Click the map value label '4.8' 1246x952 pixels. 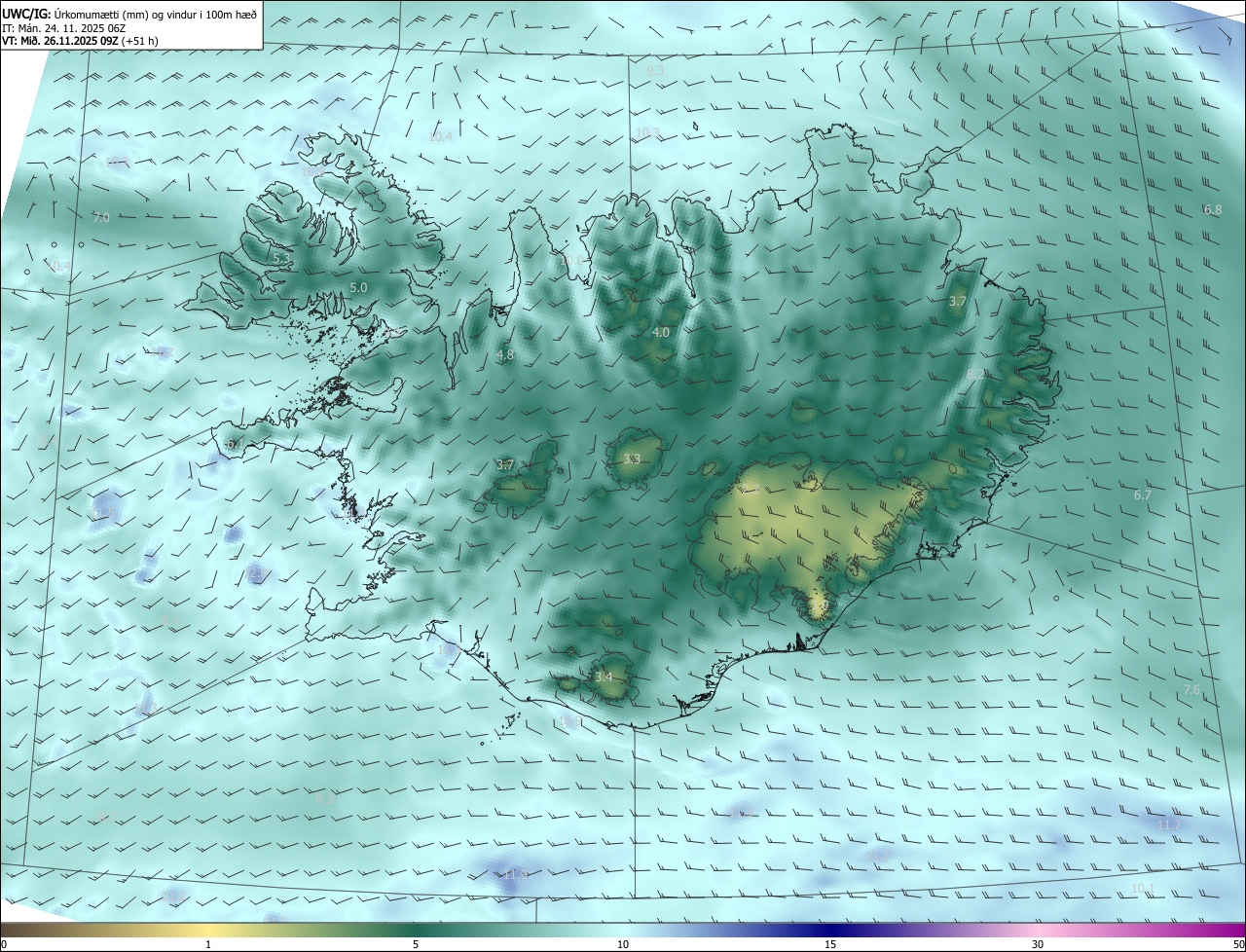pyautogui.click(x=505, y=355)
